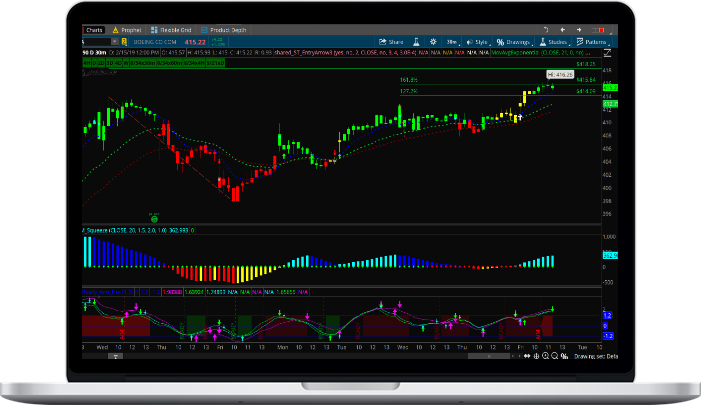This screenshot has height=405, width=701.
Task: Click the Drawing set: Default selector
Action: [595, 356]
